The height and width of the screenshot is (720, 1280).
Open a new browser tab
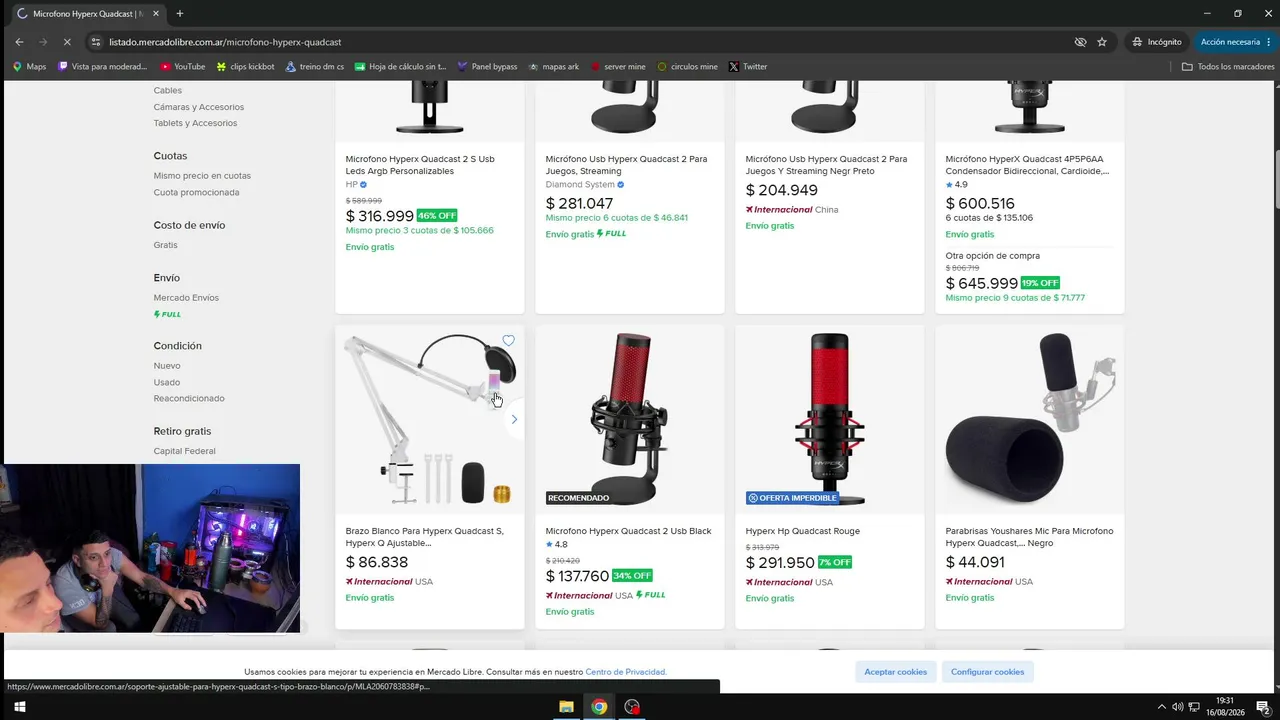tap(180, 14)
